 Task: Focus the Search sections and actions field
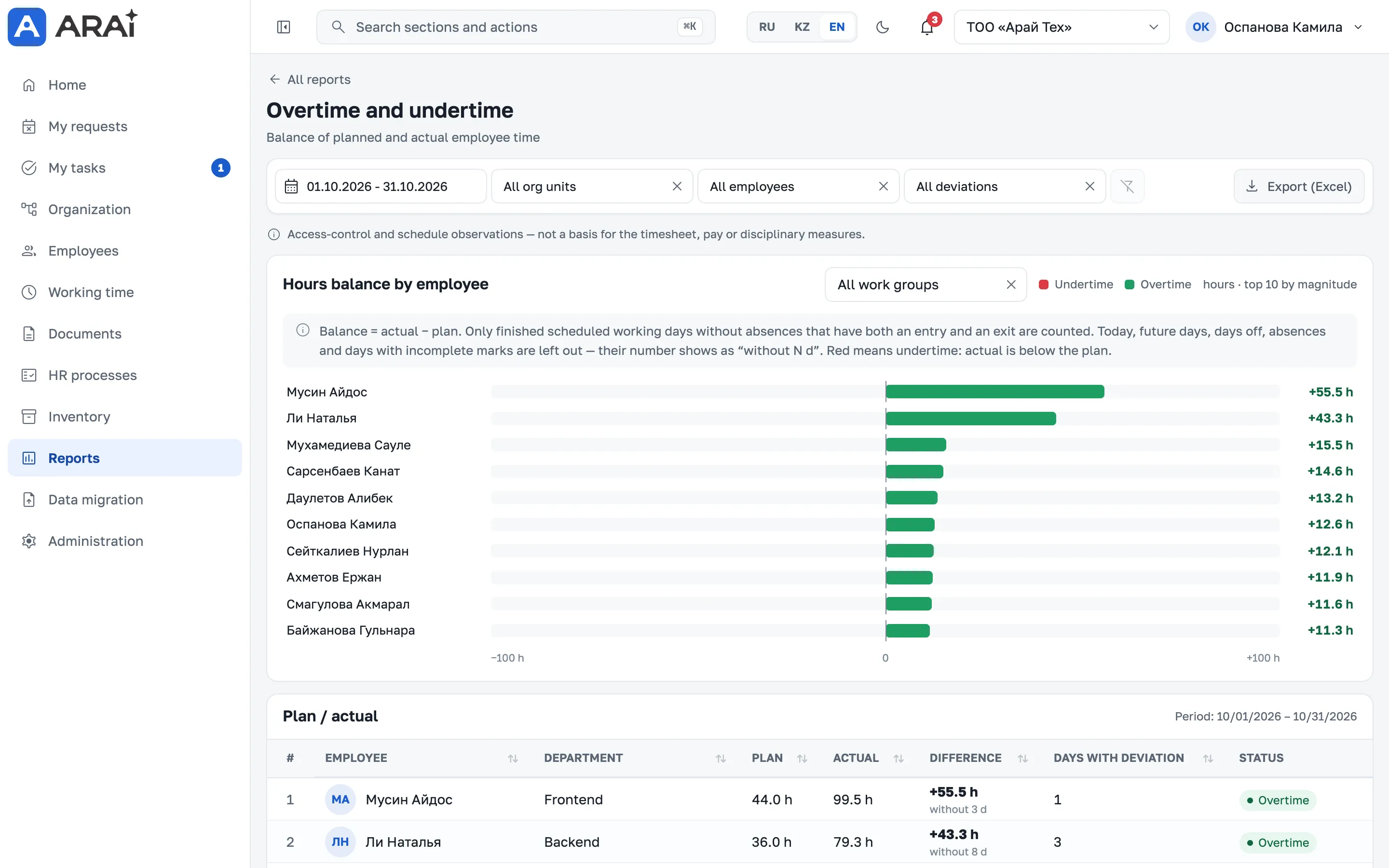pos(516,27)
